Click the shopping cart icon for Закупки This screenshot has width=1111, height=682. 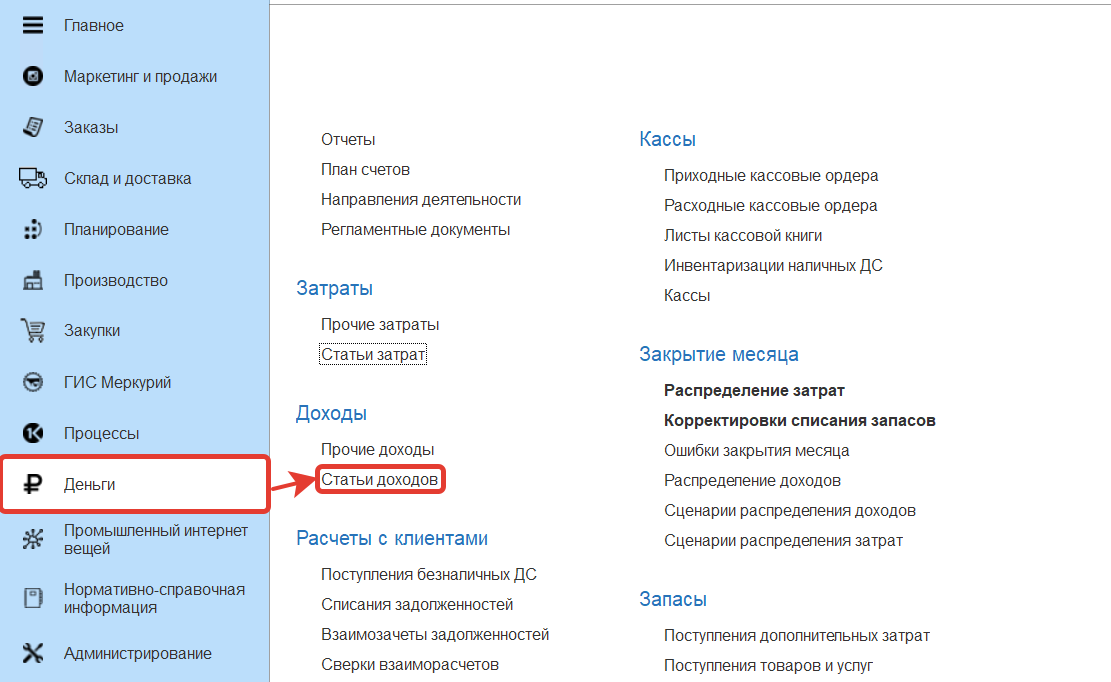click(33, 331)
